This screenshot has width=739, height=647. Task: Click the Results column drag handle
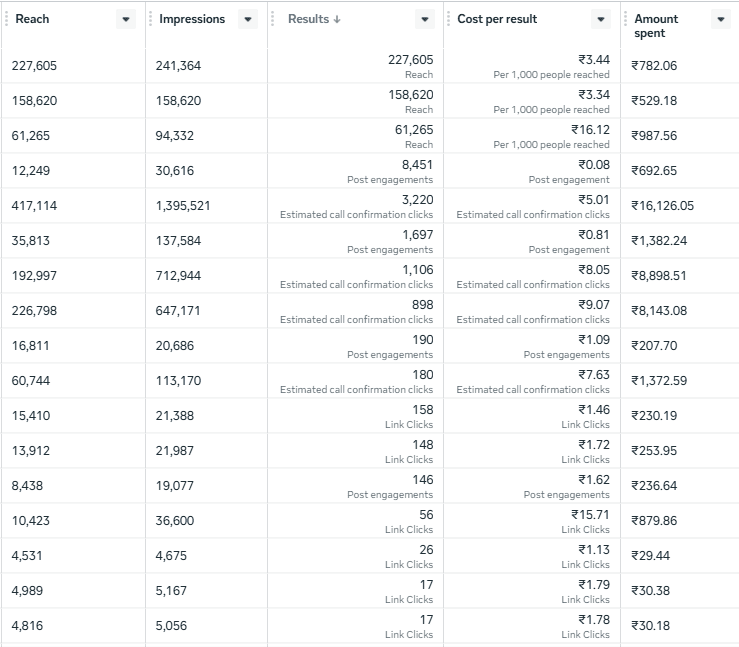coord(272,19)
